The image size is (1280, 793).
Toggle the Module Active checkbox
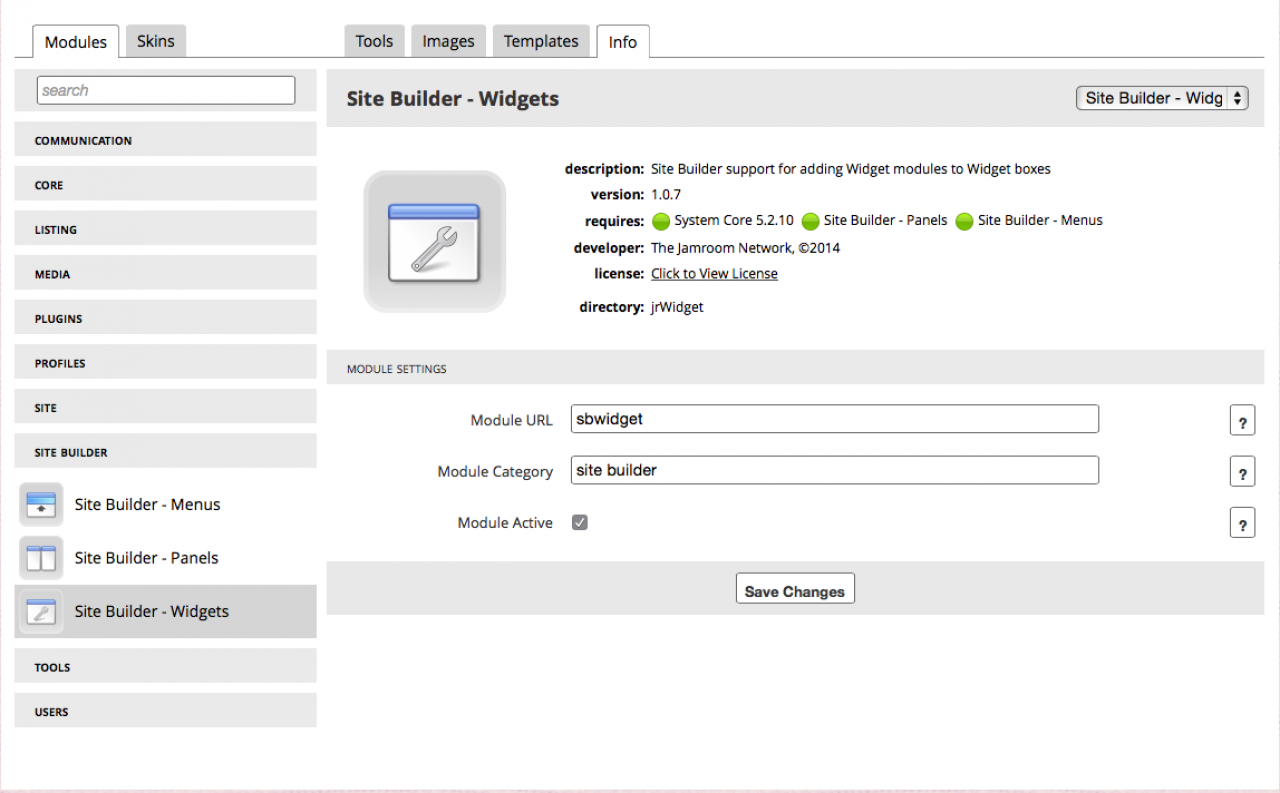tap(580, 522)
